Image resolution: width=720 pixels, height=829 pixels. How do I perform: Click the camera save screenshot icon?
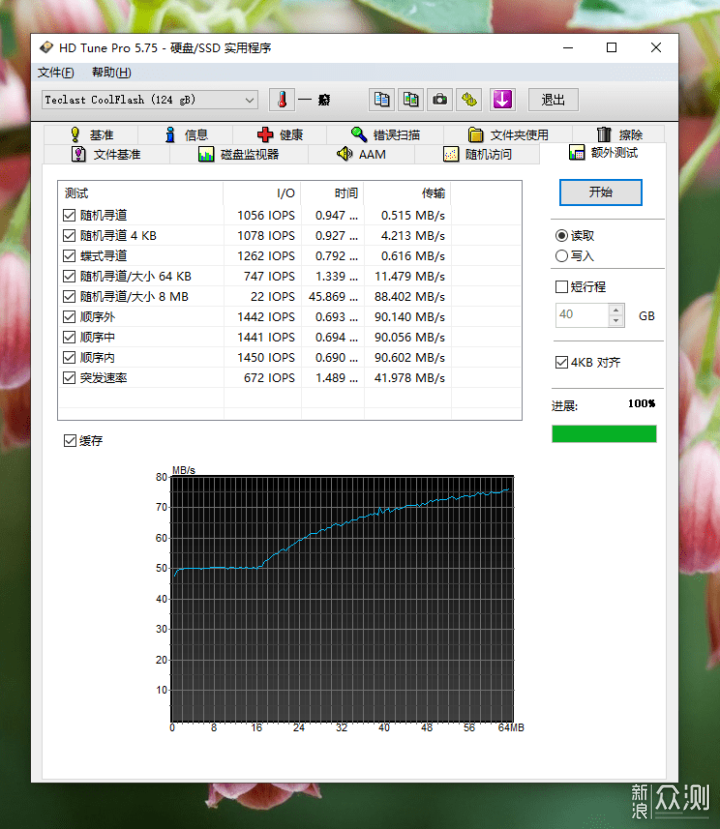click(x=439, y=99)
